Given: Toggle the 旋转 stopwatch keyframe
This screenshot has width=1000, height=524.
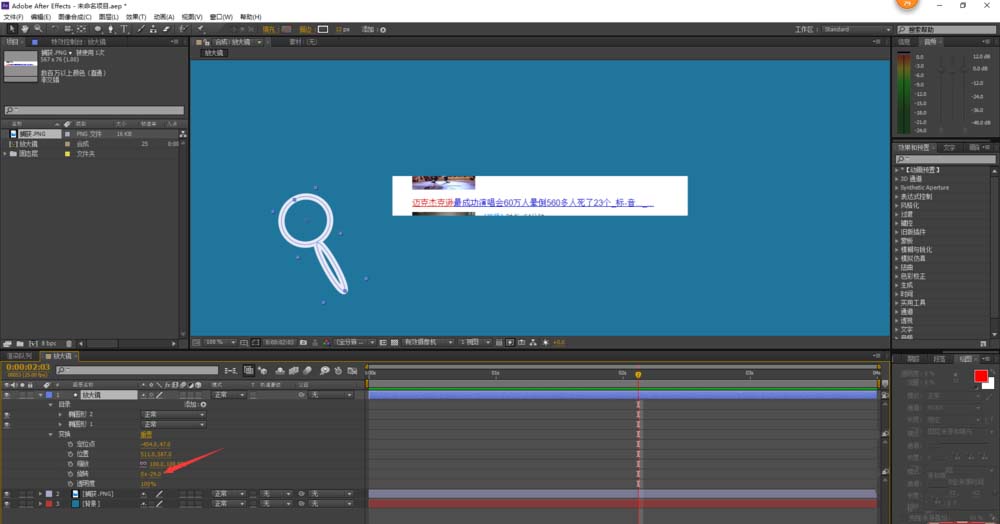Looking at the screenshot, I should (70, 474).
